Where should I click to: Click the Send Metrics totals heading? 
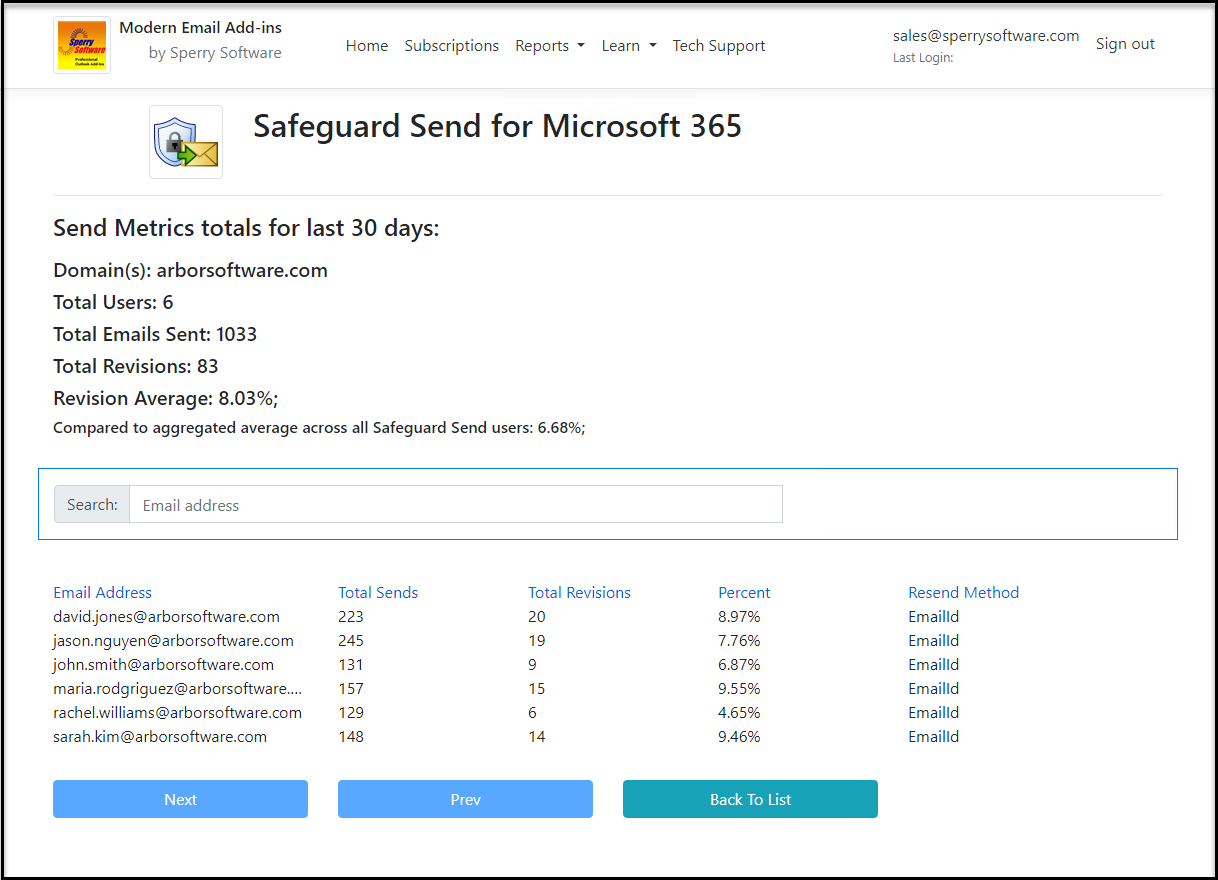[x=246, y=228]
